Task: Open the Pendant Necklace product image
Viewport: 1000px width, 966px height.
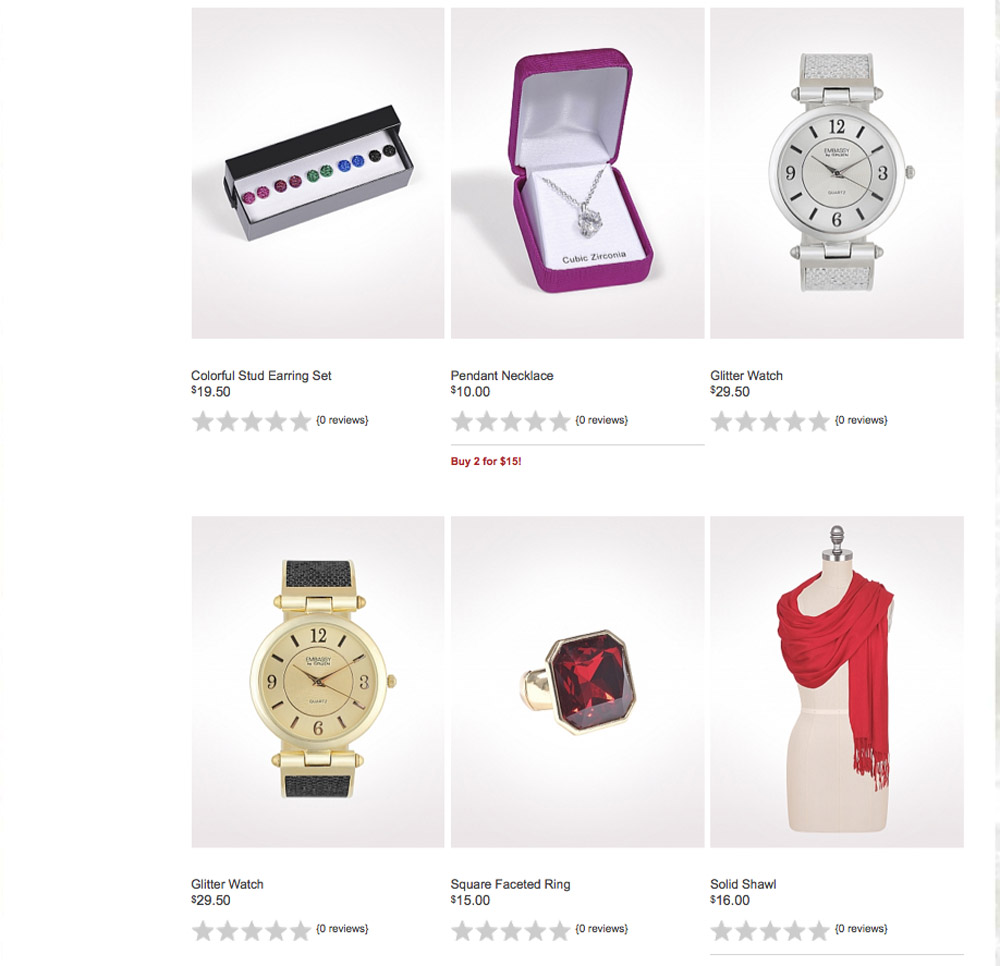Action: pos(577,173)
